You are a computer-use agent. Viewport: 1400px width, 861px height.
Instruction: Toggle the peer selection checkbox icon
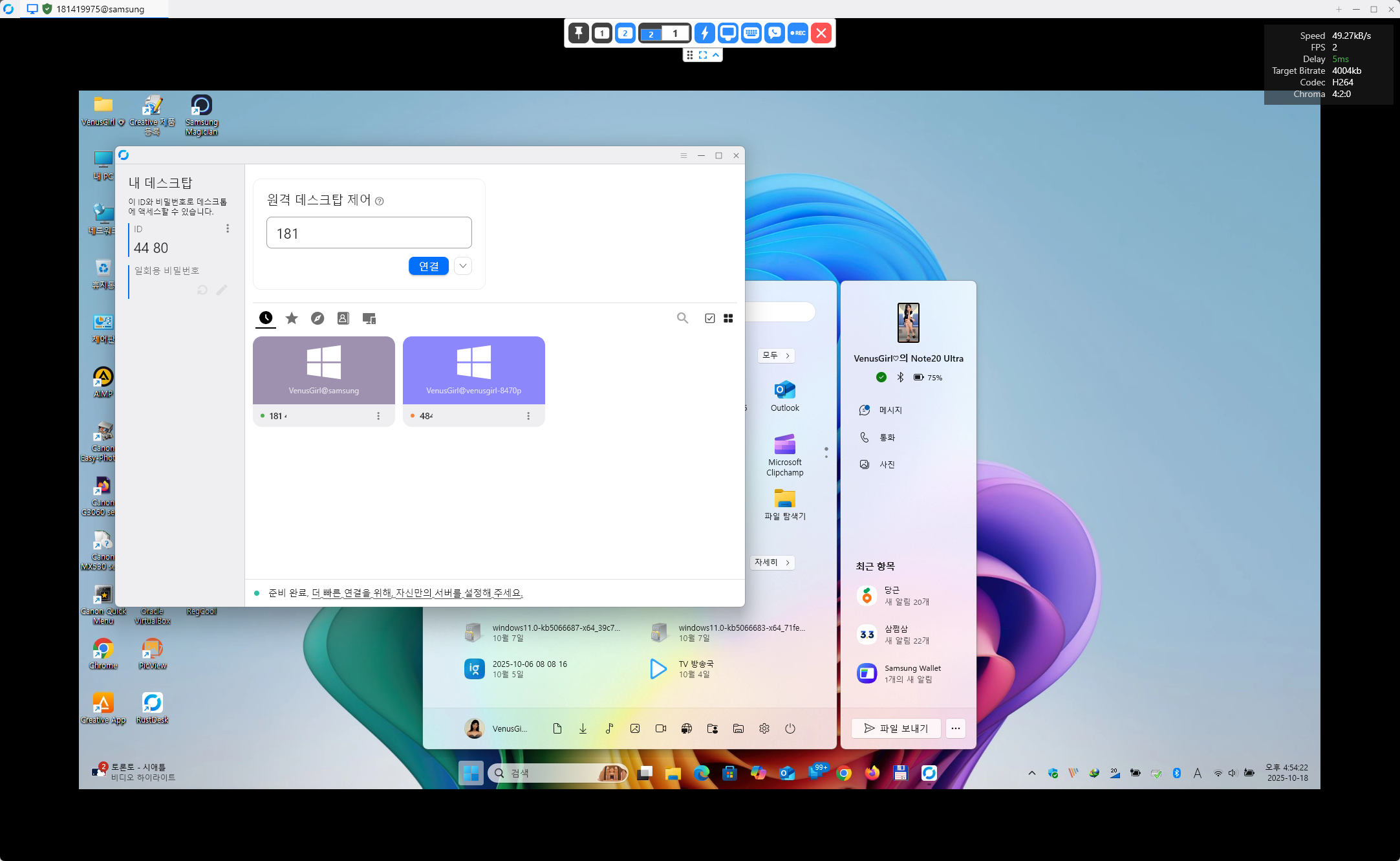(x=709, y=318)
